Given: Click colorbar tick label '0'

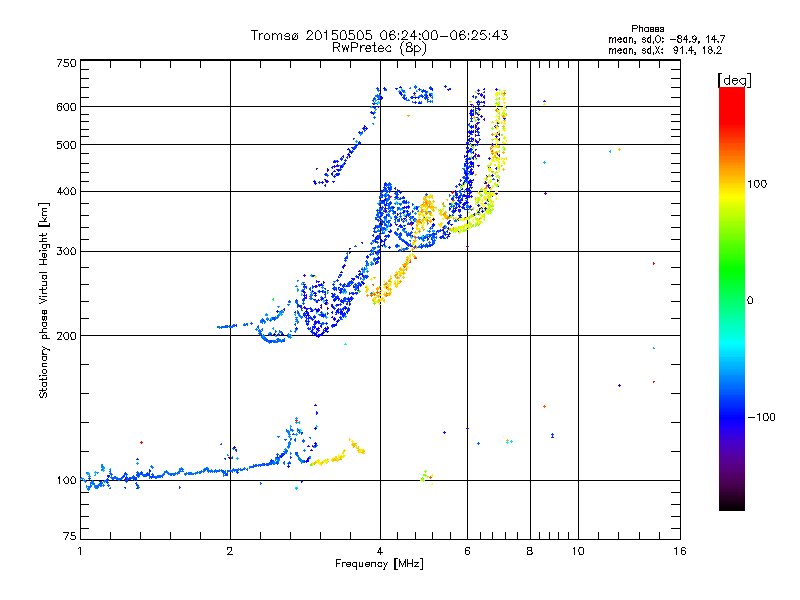Looking at the screenshot, I should (x=750, y=301).
